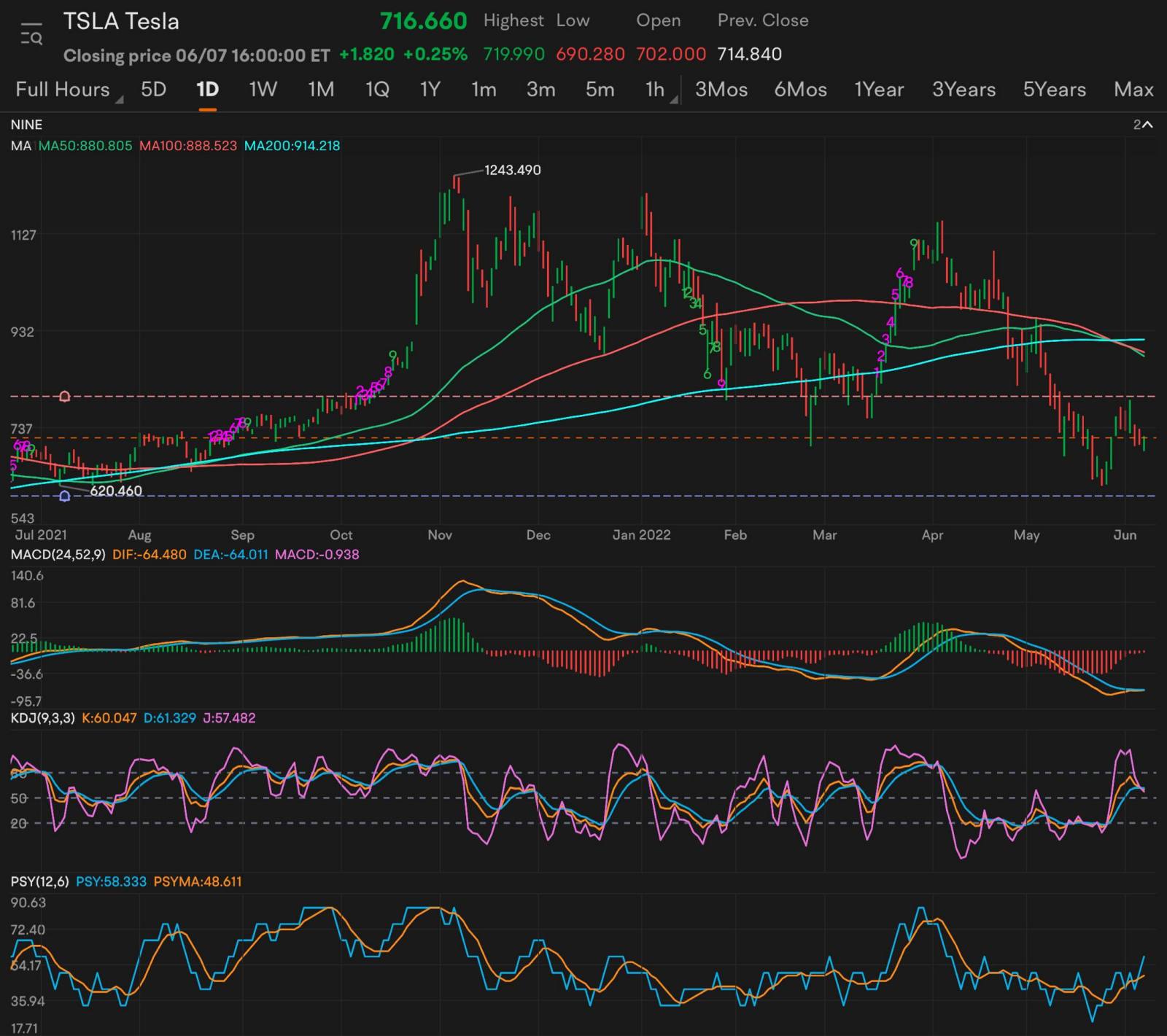Image resolution: width=1167 pixels, height=1036 pixels.
Task: Click the purple circle marker on dashed support line
Action: point(64,496)
